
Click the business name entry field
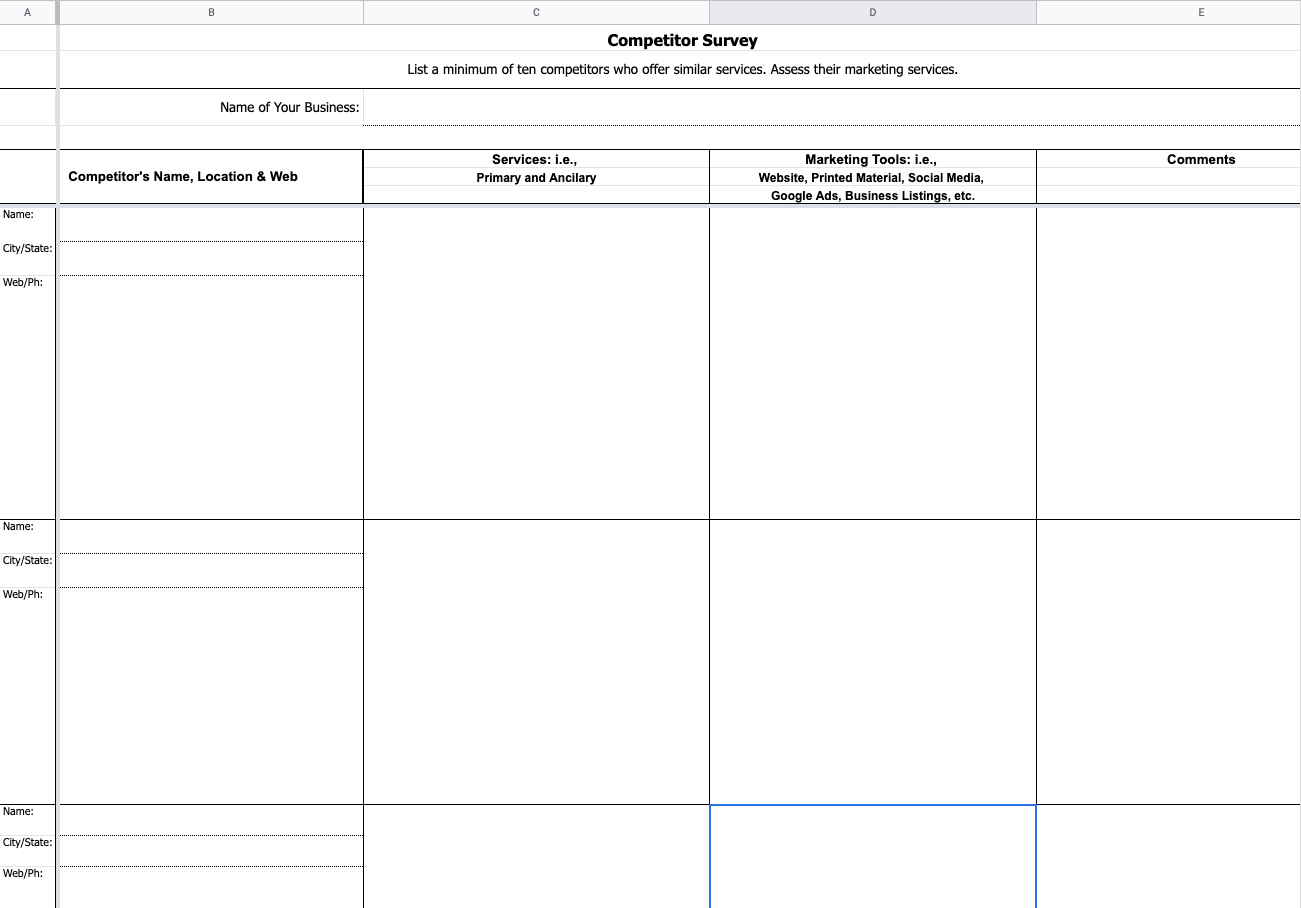tap(832, 107)
